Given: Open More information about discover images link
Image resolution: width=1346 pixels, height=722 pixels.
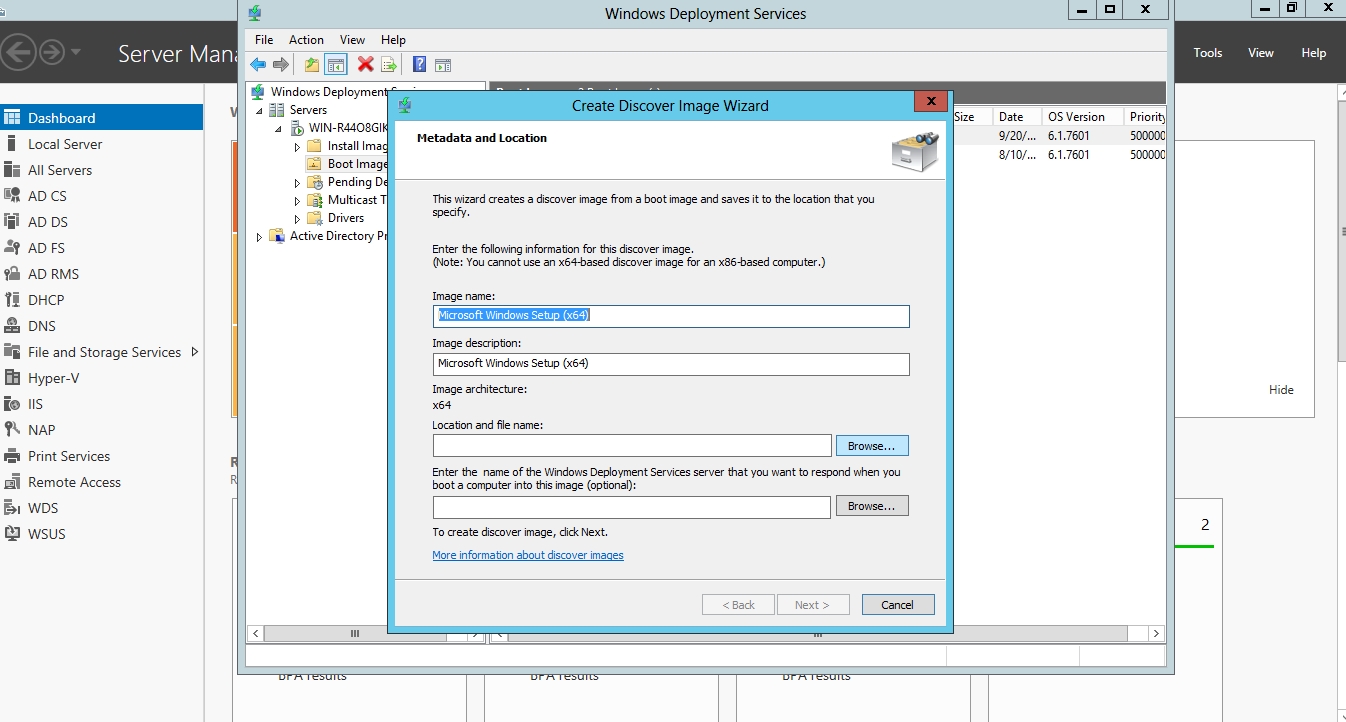Looking at the screenshot, I should (528, 555).
